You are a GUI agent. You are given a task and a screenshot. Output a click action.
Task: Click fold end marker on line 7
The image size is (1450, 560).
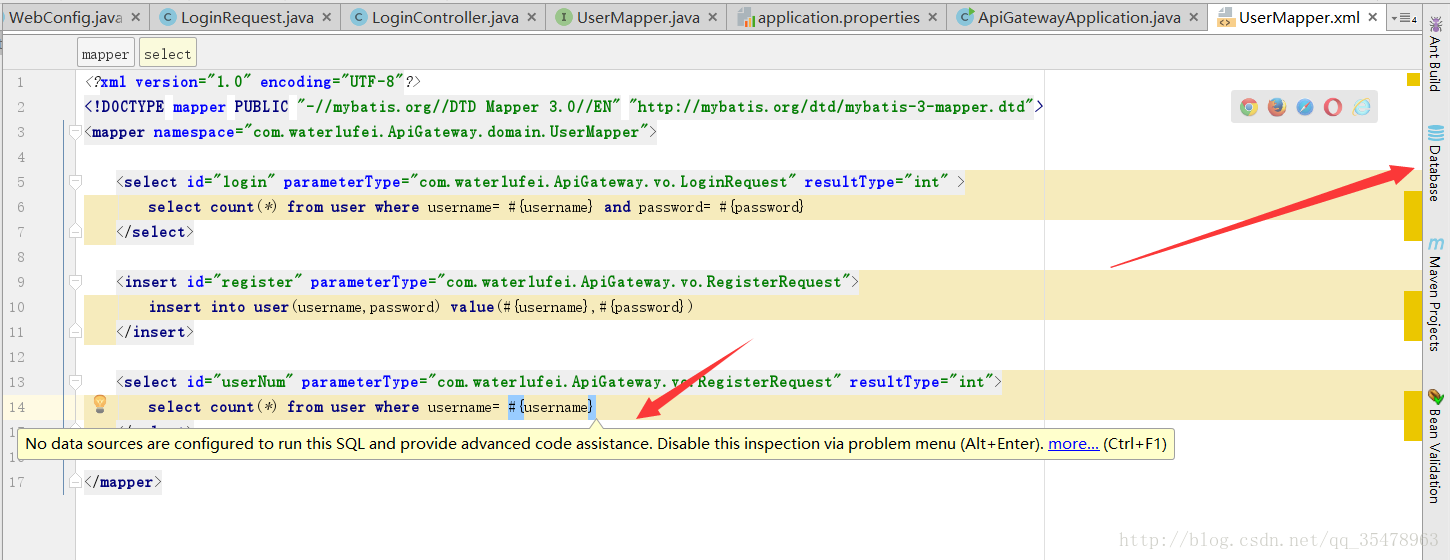75,232
